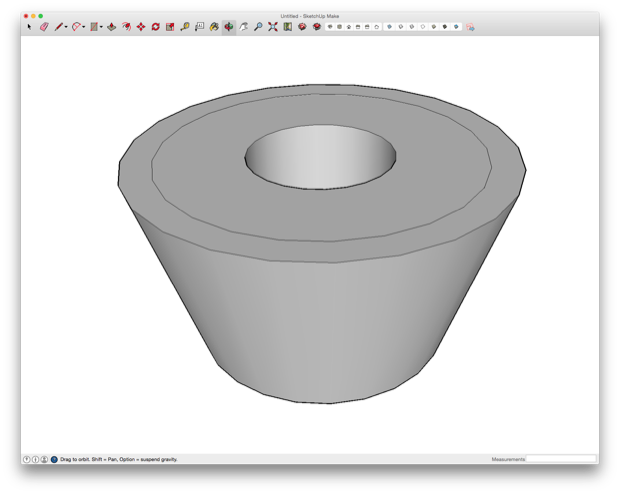The image size is (620, 494).
Task: Click the Measurements input box
Action: tap(561, 459)
